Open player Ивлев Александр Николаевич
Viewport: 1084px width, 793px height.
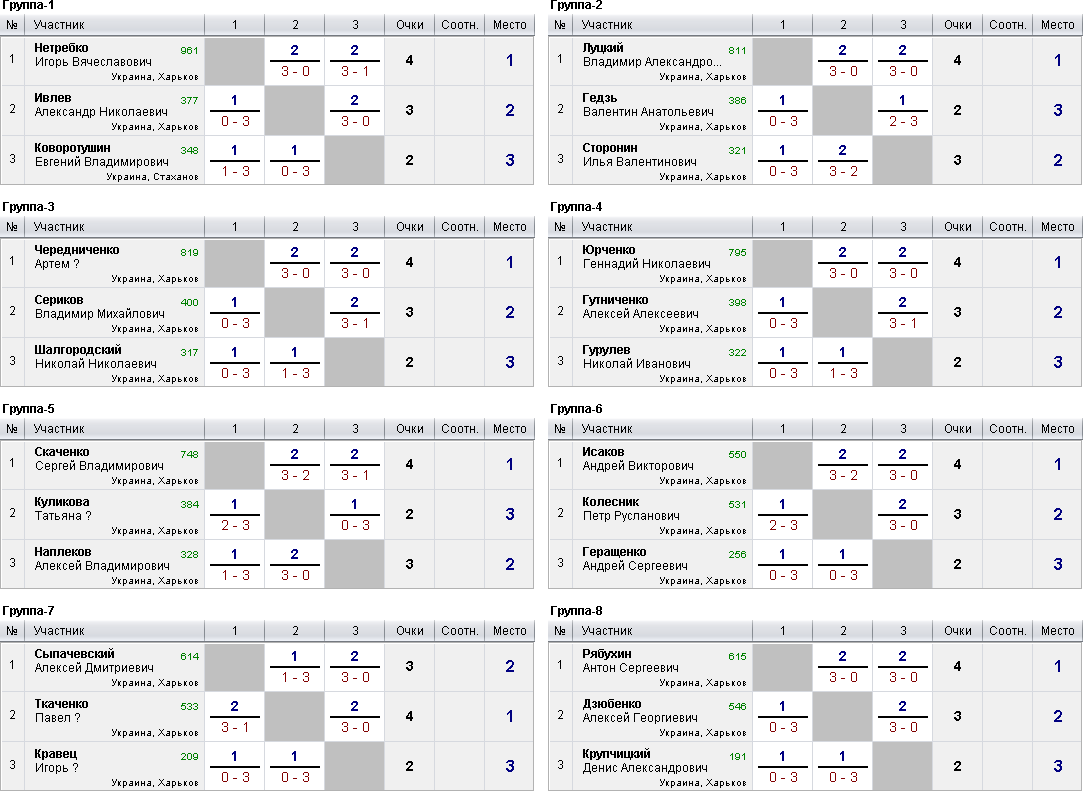[x=101, y=104]
